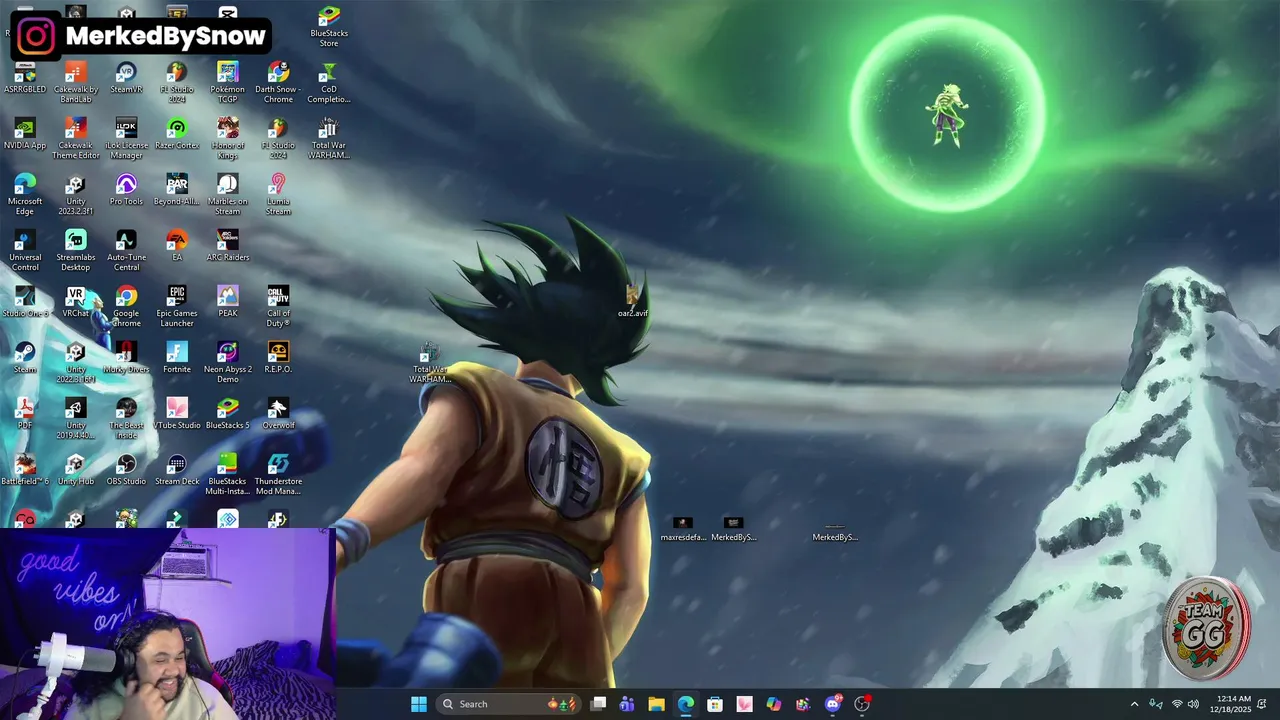Viewport: 1280px width, 720px height.
Task: Launch VRChat from the desktop
Action: tap(76, 303)
